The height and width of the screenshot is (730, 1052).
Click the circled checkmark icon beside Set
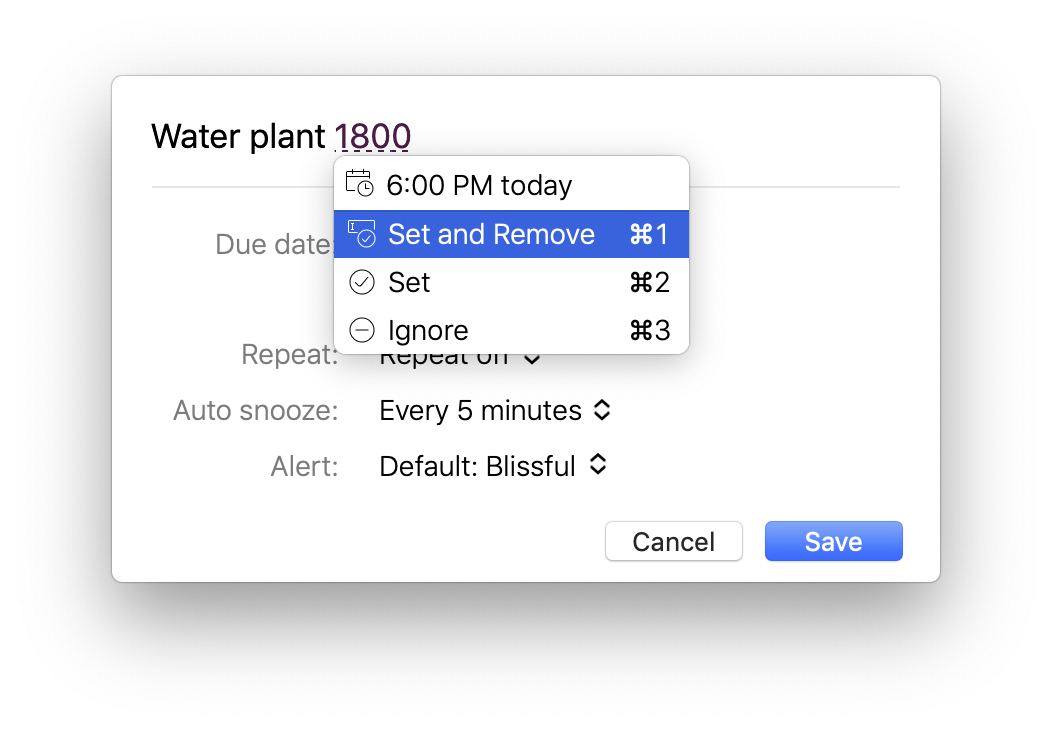click(x=361, y=282)
